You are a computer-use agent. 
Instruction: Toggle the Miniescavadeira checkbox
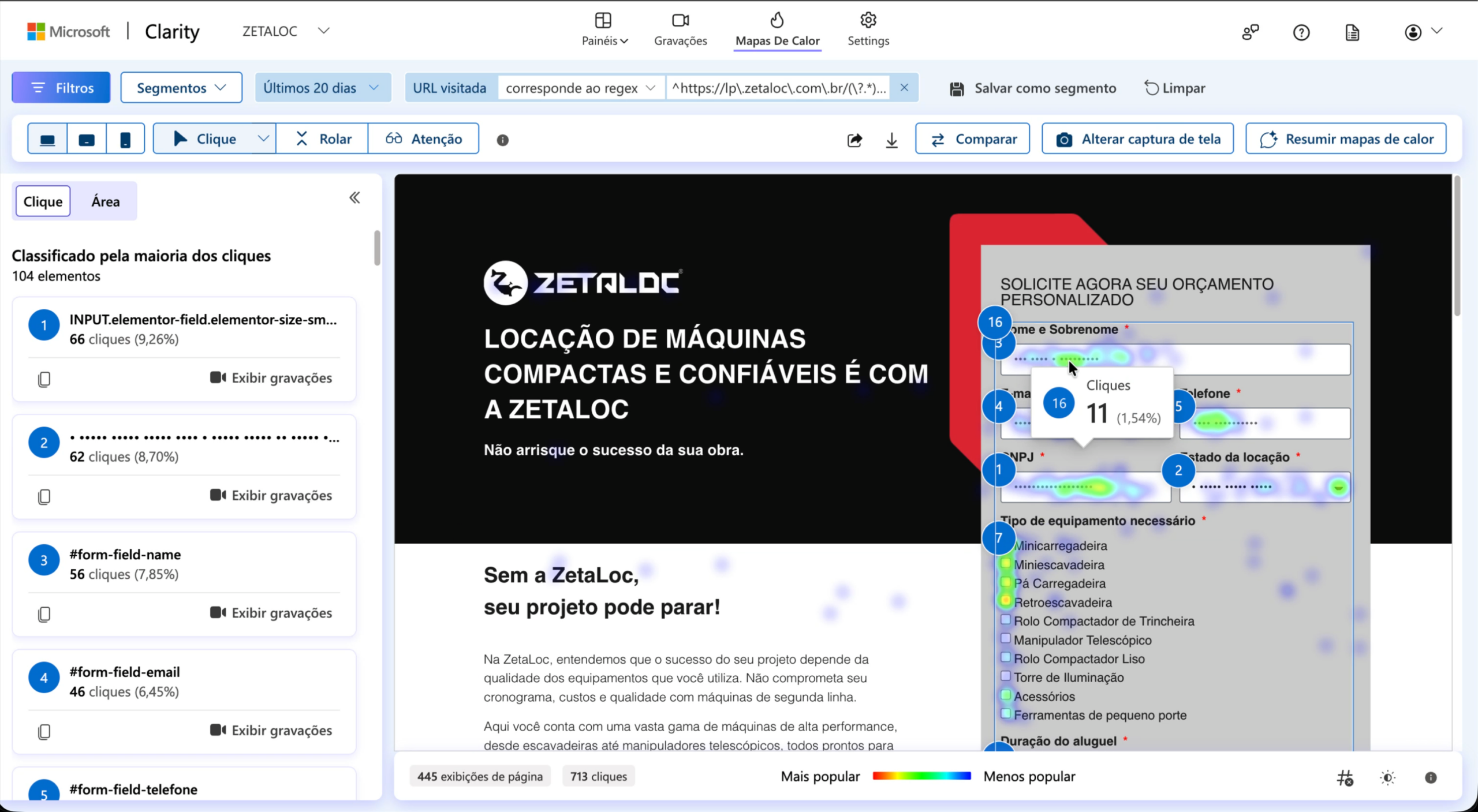1006,563
